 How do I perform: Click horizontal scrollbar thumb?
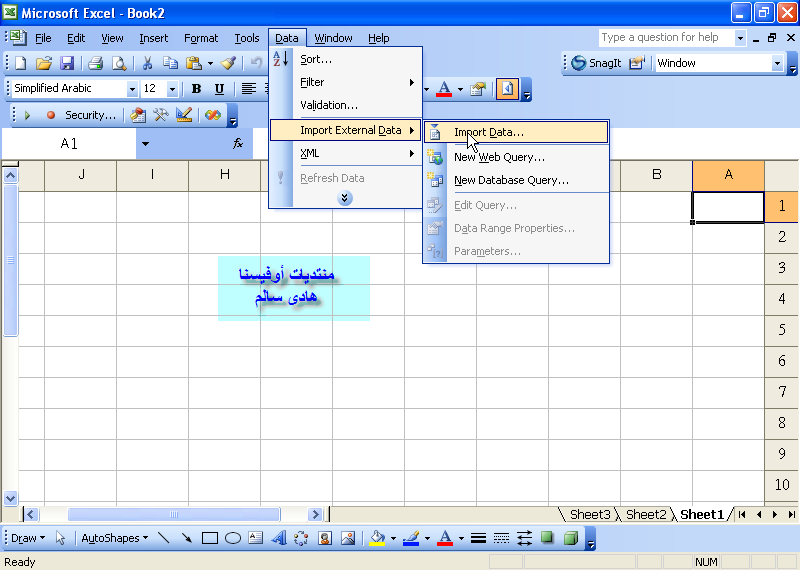tap(174, 514)
